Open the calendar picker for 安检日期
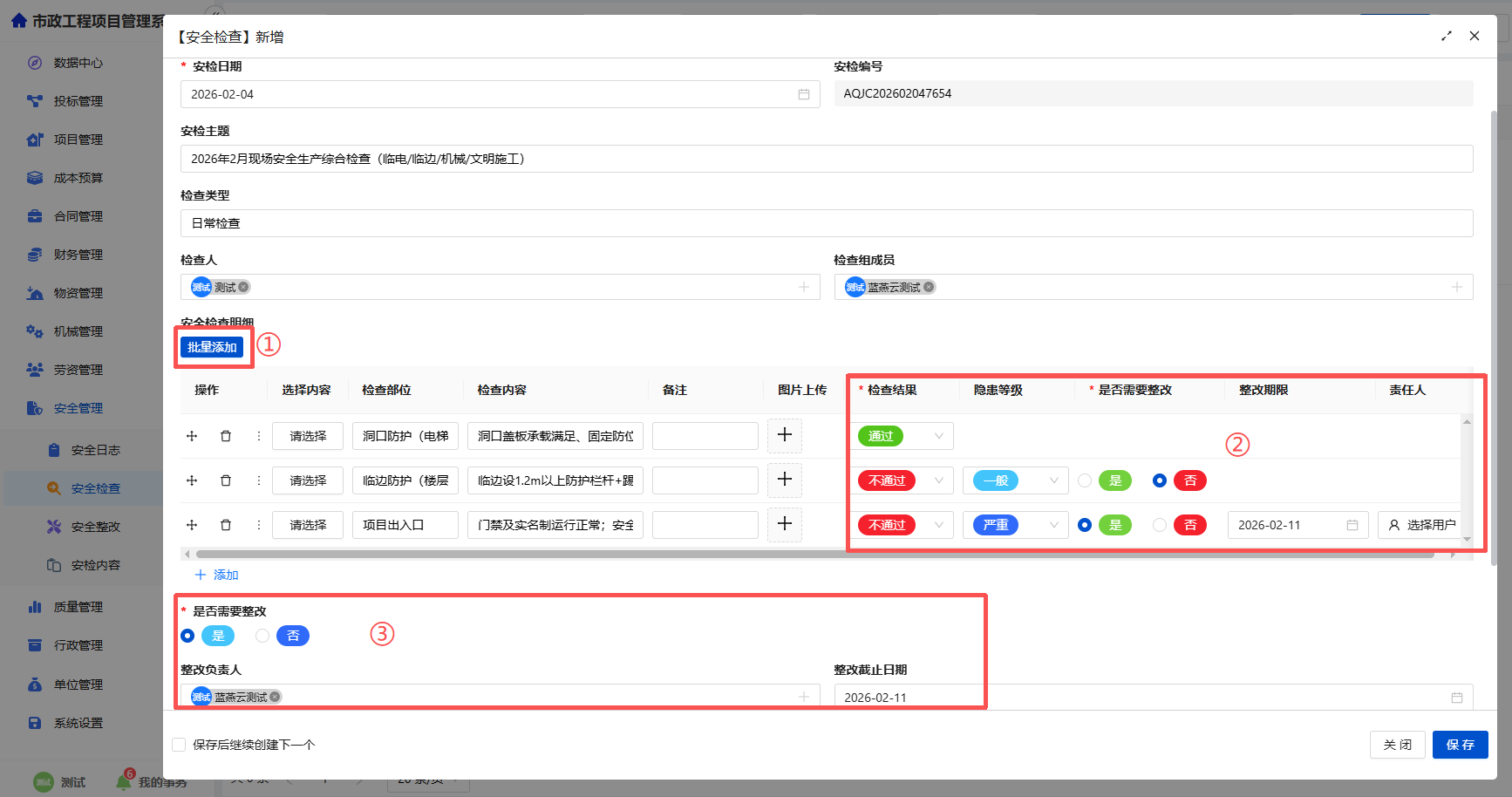The image size is (1512, 797). (x=803, y=93)
